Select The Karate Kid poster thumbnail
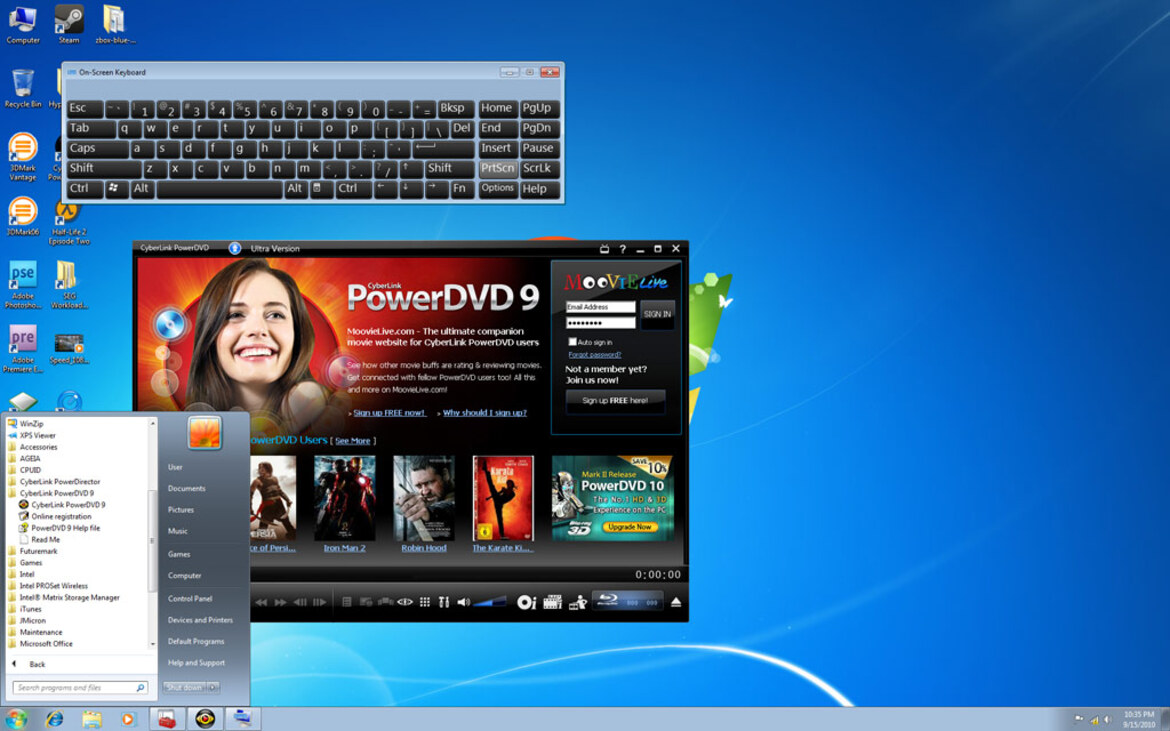 click(503, 498)
